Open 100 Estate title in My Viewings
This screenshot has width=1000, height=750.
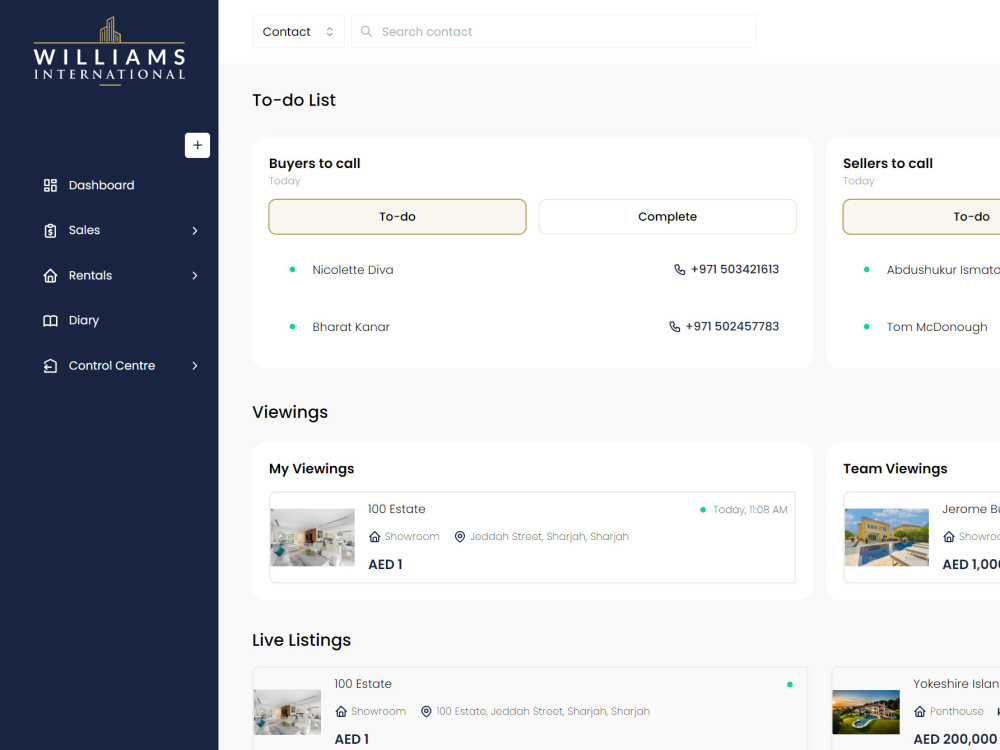click(397, 509)
